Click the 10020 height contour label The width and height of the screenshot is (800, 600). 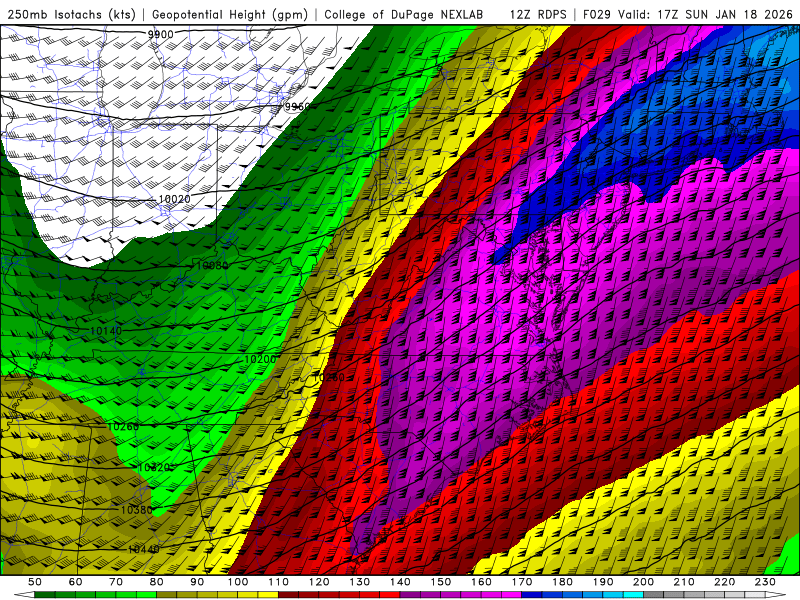pos(174,199)
